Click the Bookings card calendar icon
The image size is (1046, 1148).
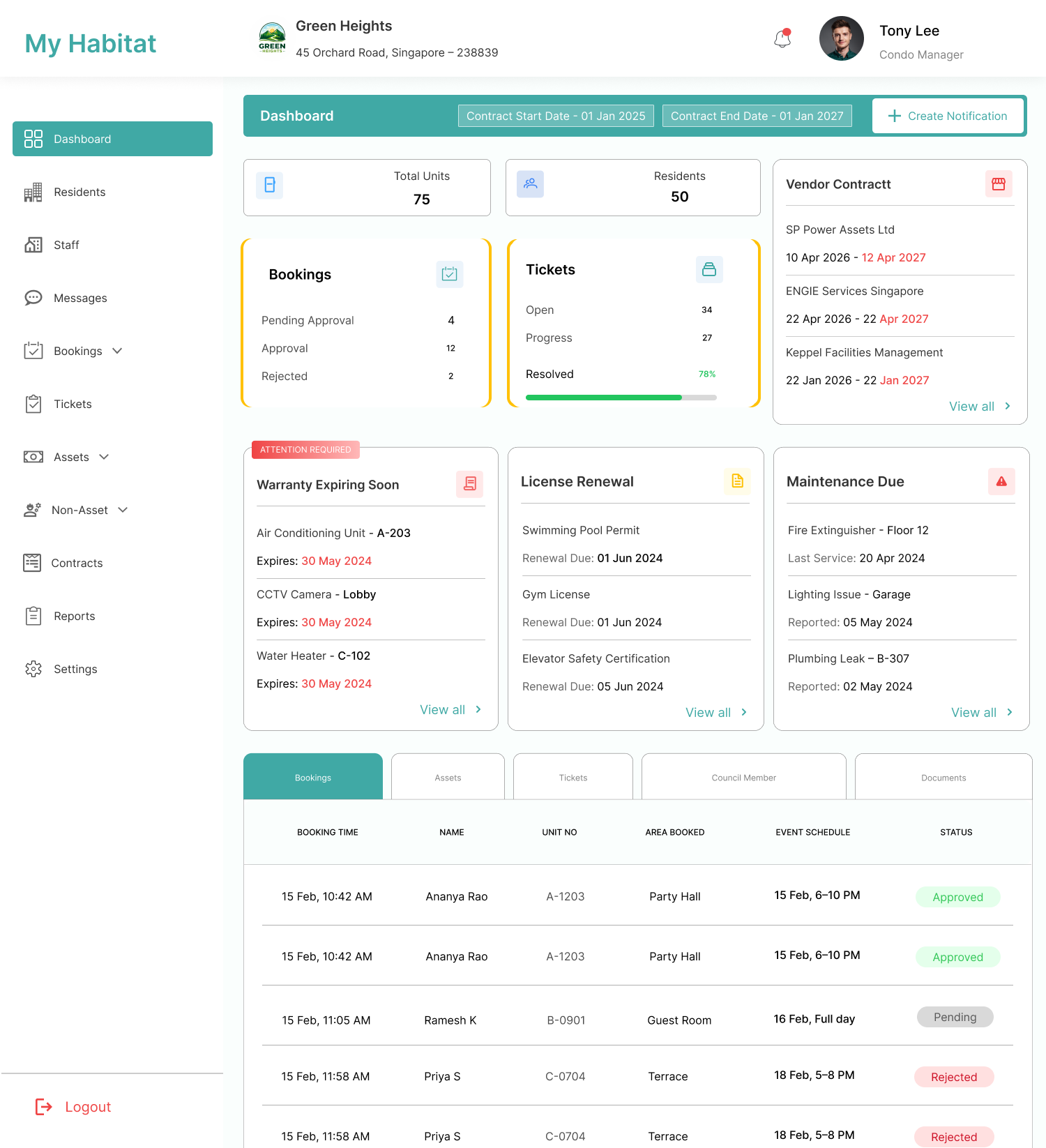(x=450, y=274)
